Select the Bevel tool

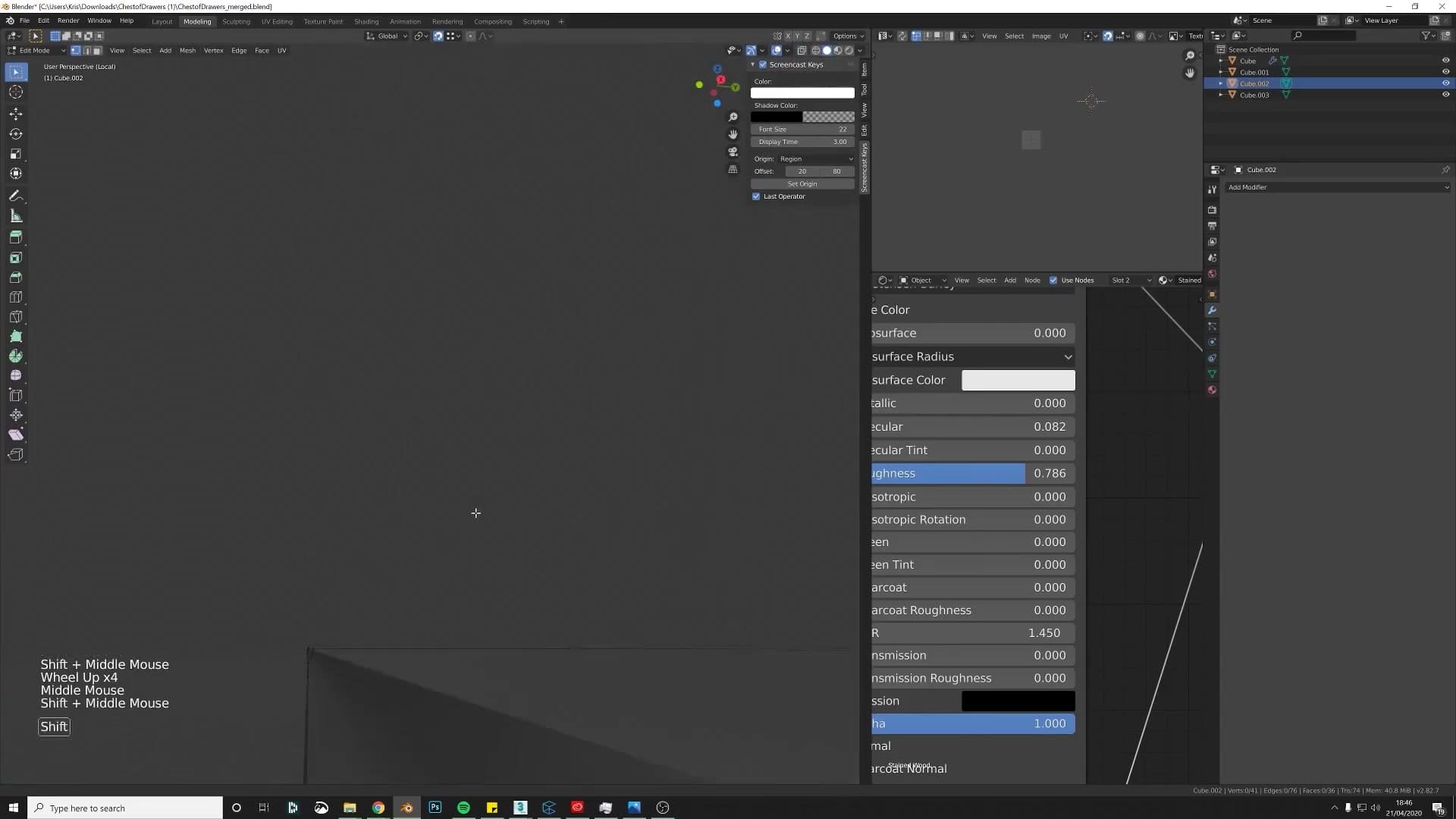click(16, 278)
